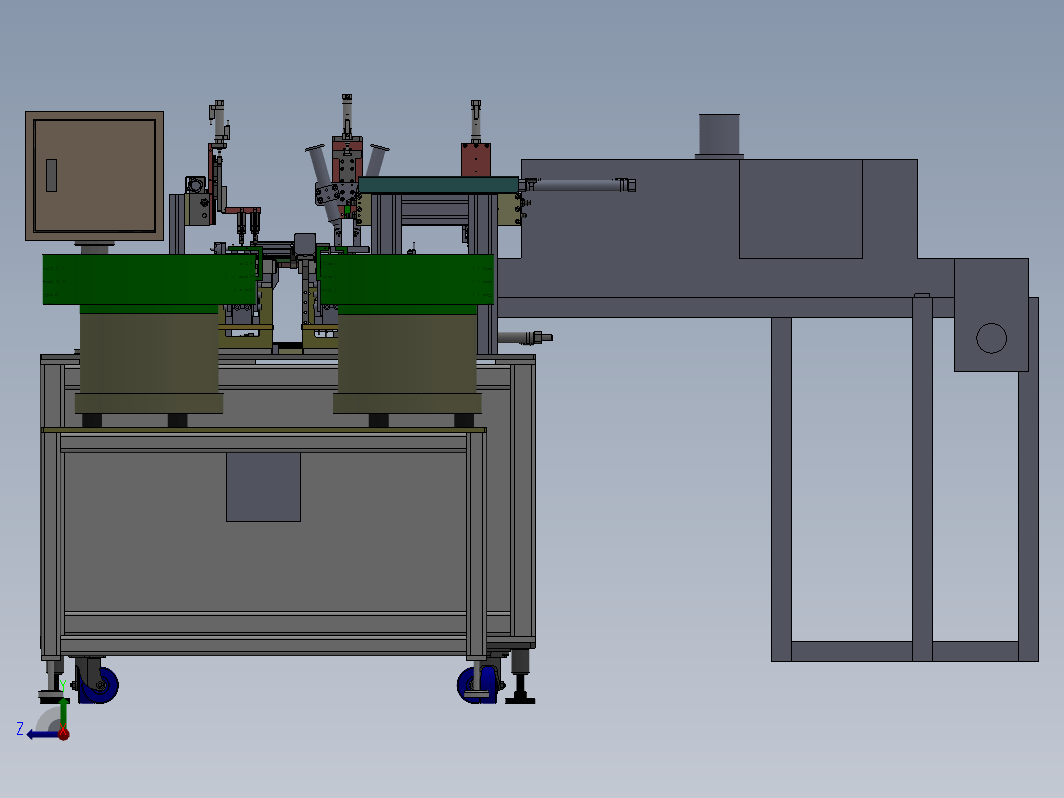The height and width of the screenshot is (798, 1064).
Task: Select the olive base under left feeder
Action: point(149,360)
